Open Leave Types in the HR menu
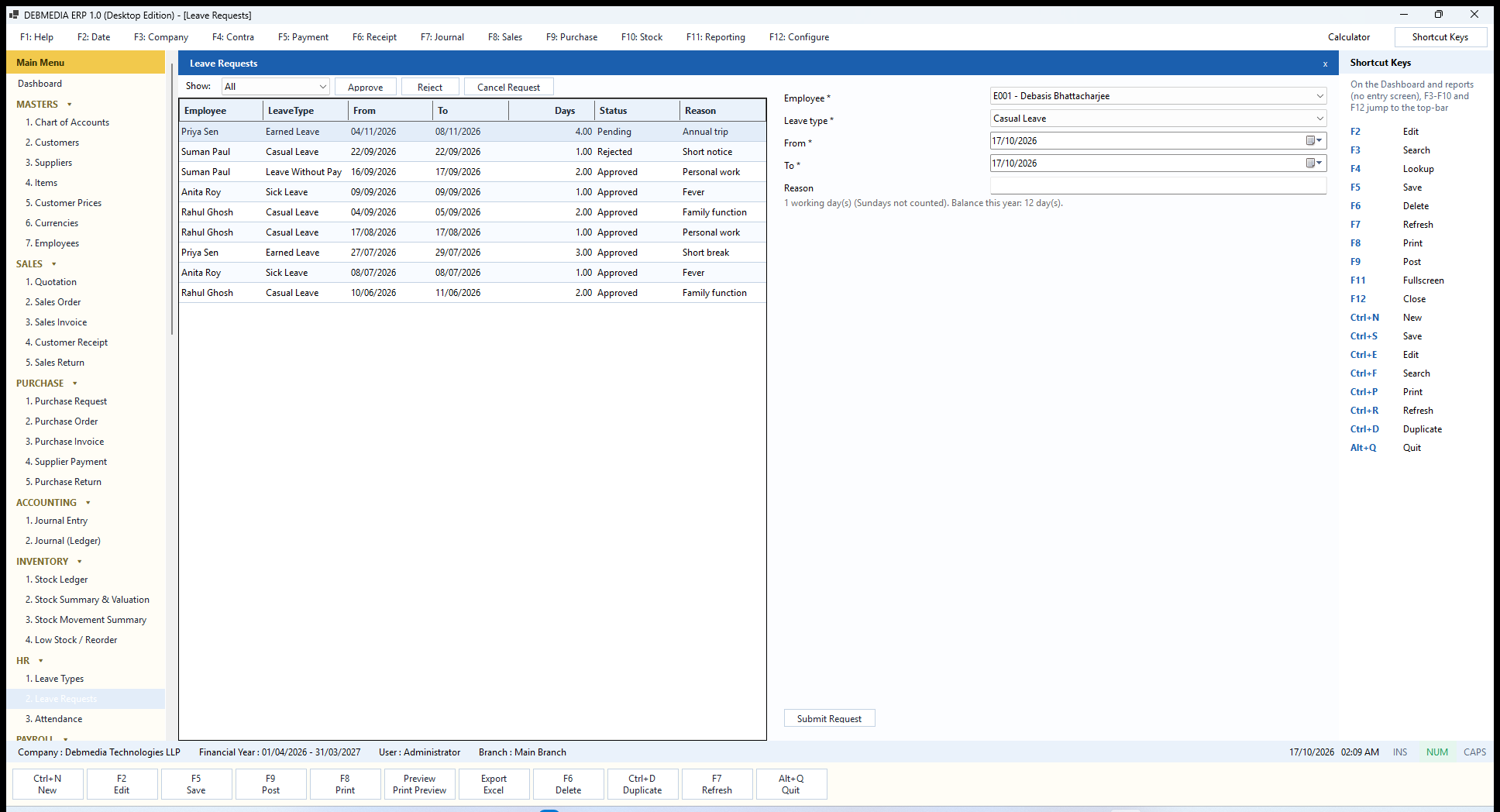The height and width of the screenshot is (812, 1500). coord(55,679)
